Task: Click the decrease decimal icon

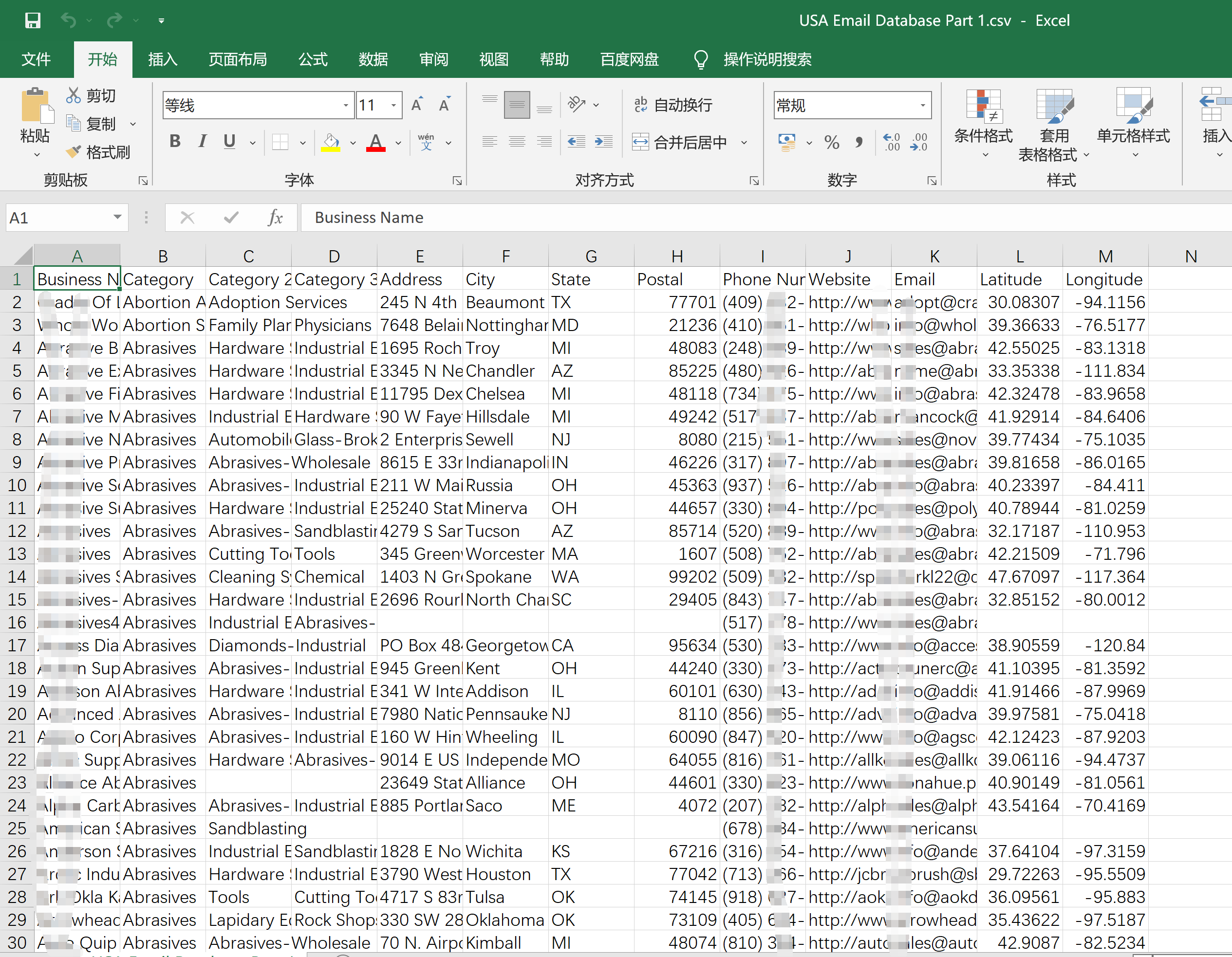Action: coord(919,142)
